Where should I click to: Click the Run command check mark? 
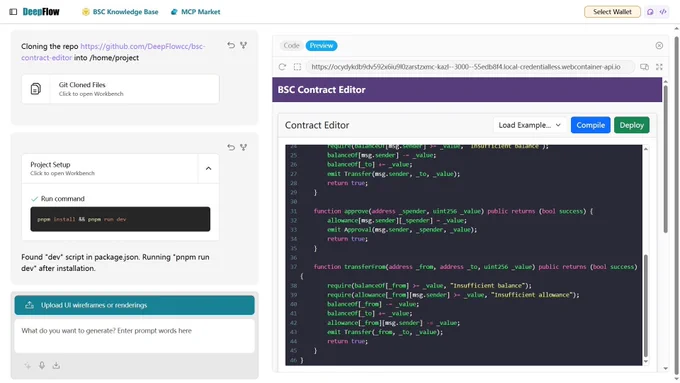(x=34, y=199)
